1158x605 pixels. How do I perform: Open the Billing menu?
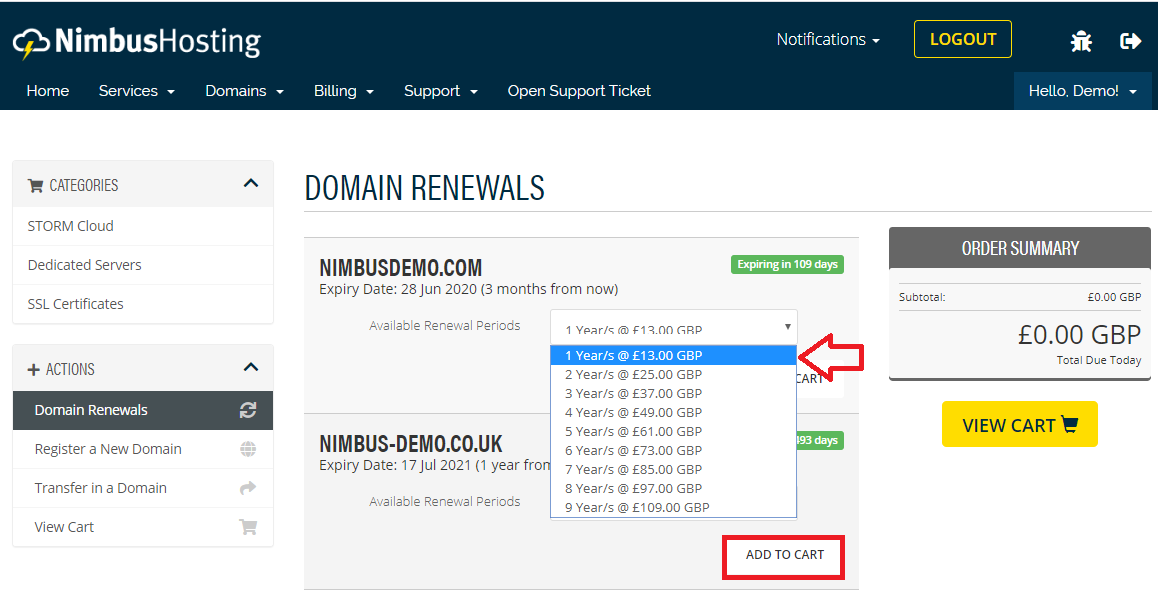(343, 91)
